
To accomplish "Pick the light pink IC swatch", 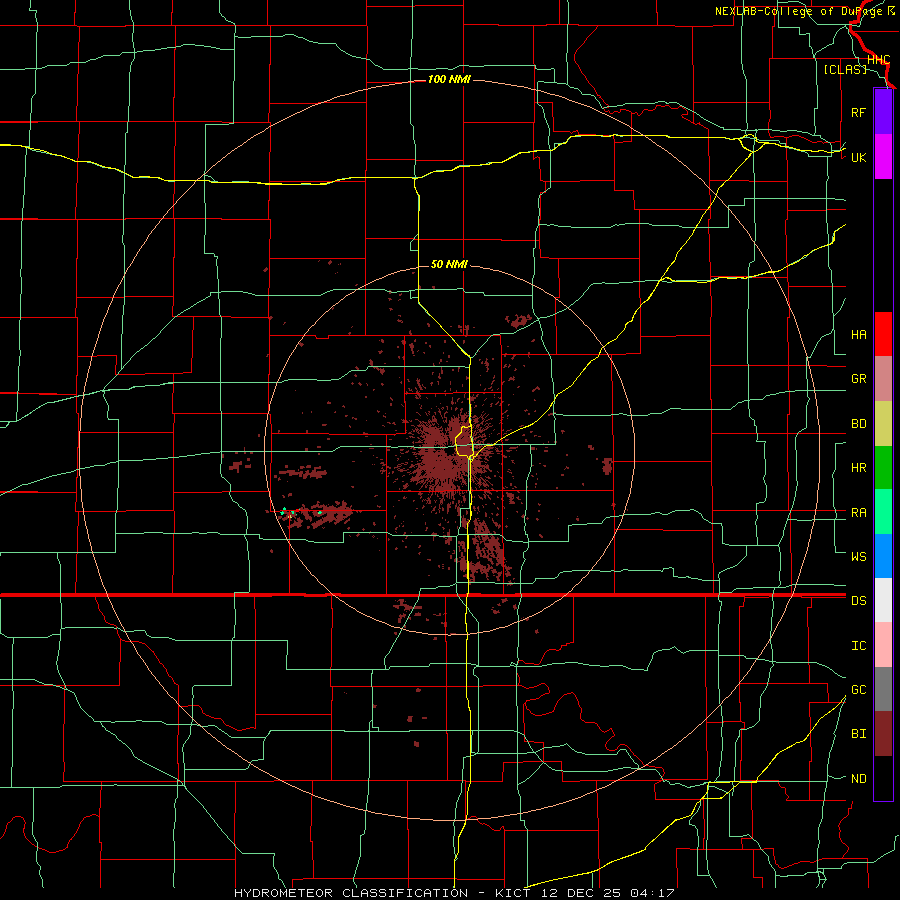I will [x=883, y=645].
